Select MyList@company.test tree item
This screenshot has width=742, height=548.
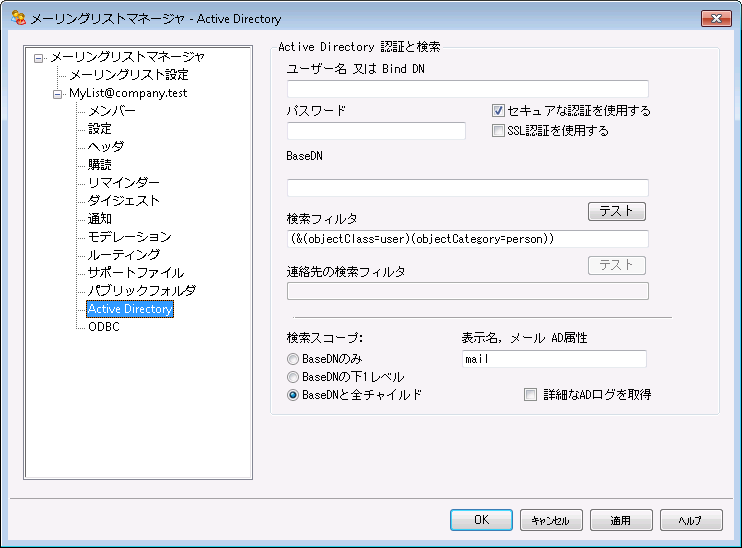coord(128,93)
